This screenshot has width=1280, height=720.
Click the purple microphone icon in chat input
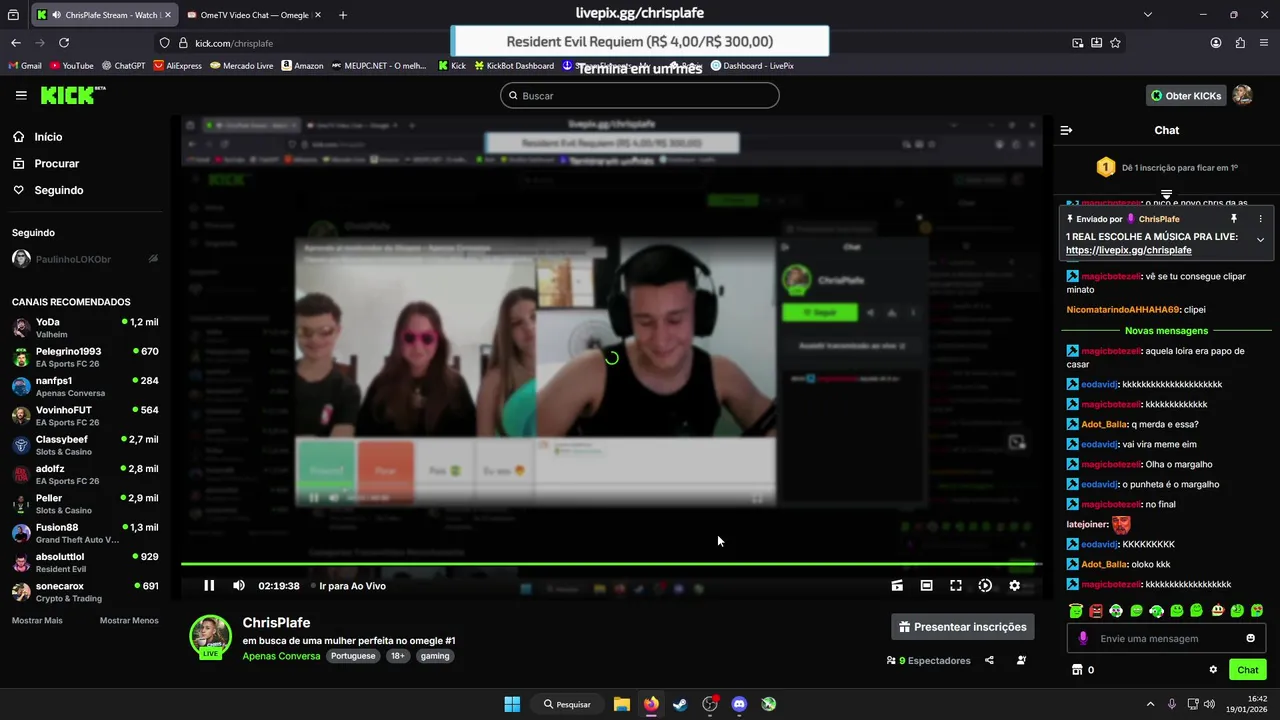coord(1083,638)
